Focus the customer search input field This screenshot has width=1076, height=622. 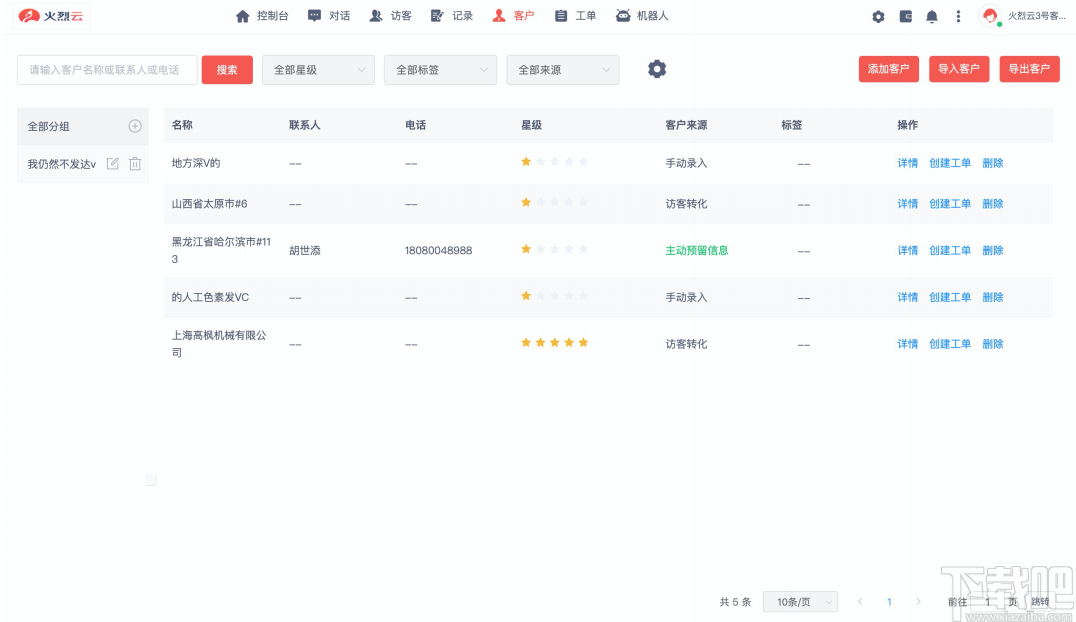107,70
